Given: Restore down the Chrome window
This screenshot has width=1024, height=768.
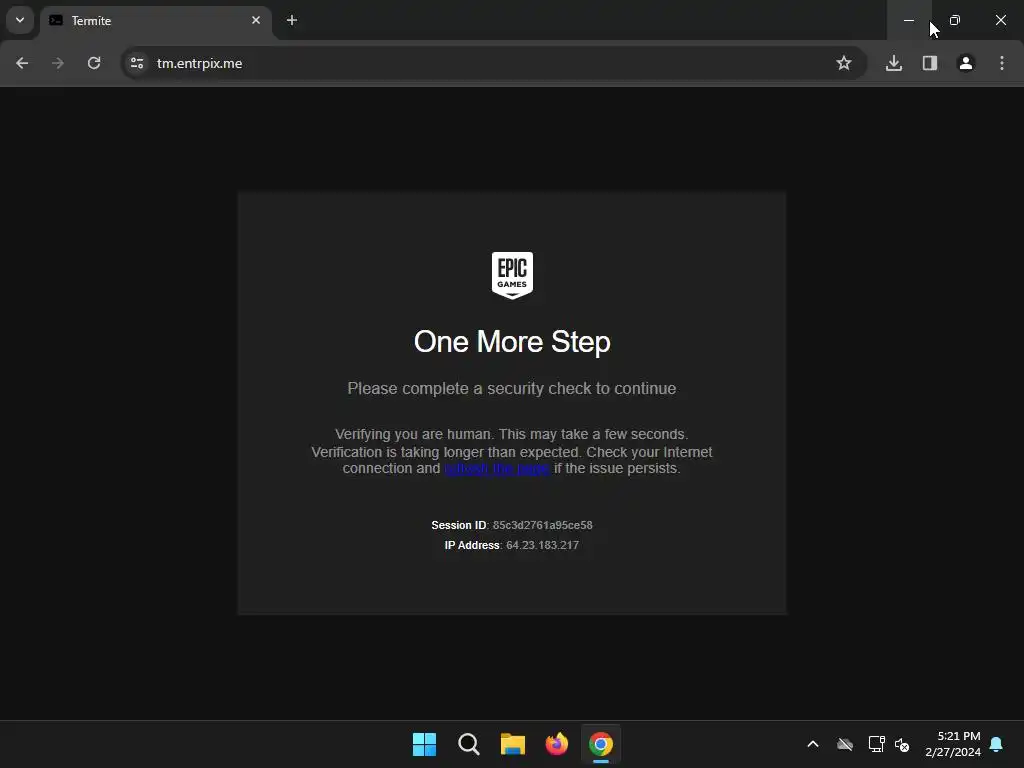Looking at the screenshot, I should tap(955, 20).
